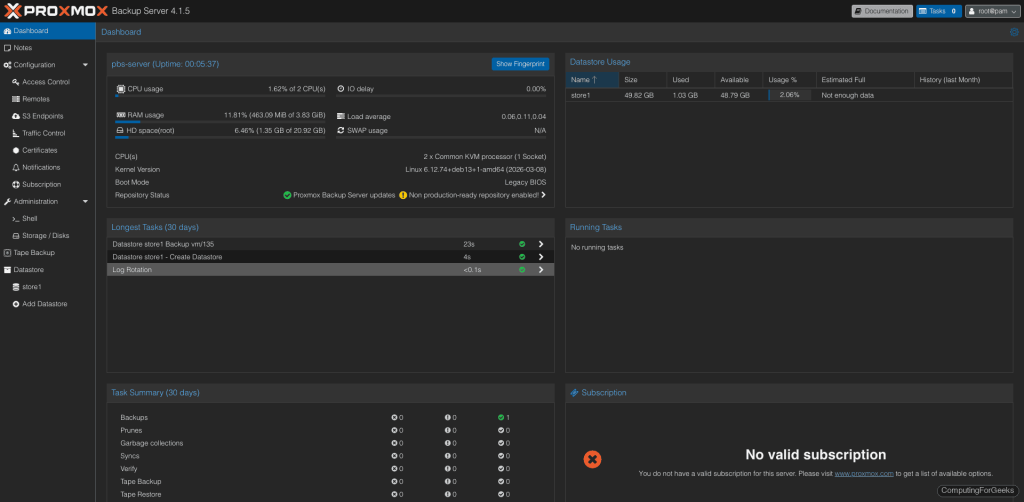The width and height of the screenshot is (1024, 502).
Task: Expand repository status details arrow
Action: click(x=543, y=195)
